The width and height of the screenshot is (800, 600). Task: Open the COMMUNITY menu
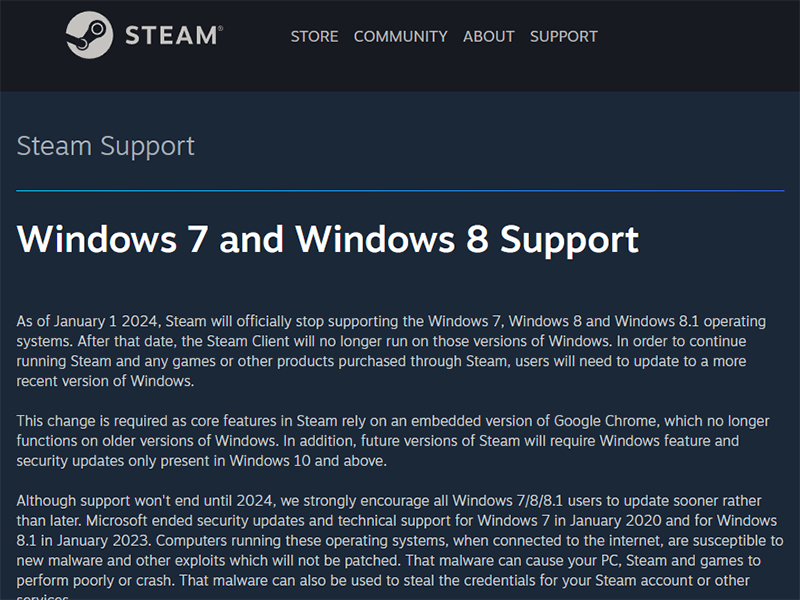400,36
